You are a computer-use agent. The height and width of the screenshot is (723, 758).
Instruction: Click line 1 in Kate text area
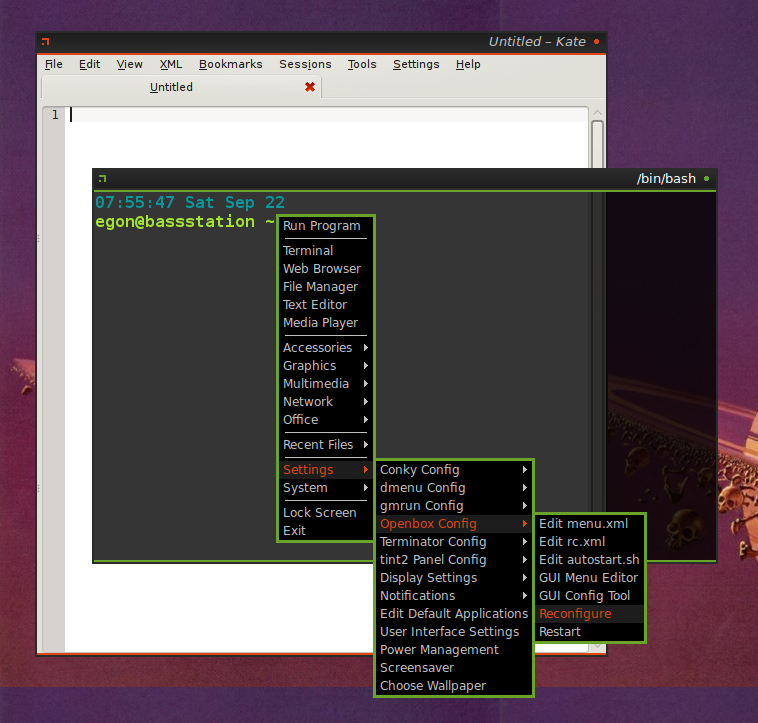click(326, 115)
